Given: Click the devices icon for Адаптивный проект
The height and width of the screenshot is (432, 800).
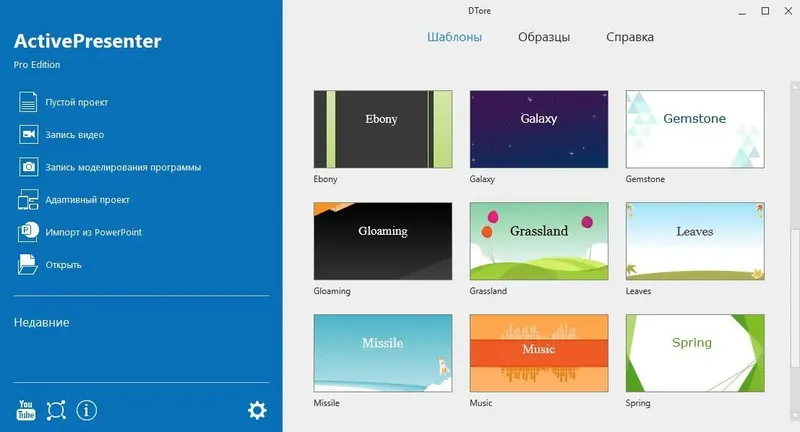Looking at the screenshot, I should 28,199.
